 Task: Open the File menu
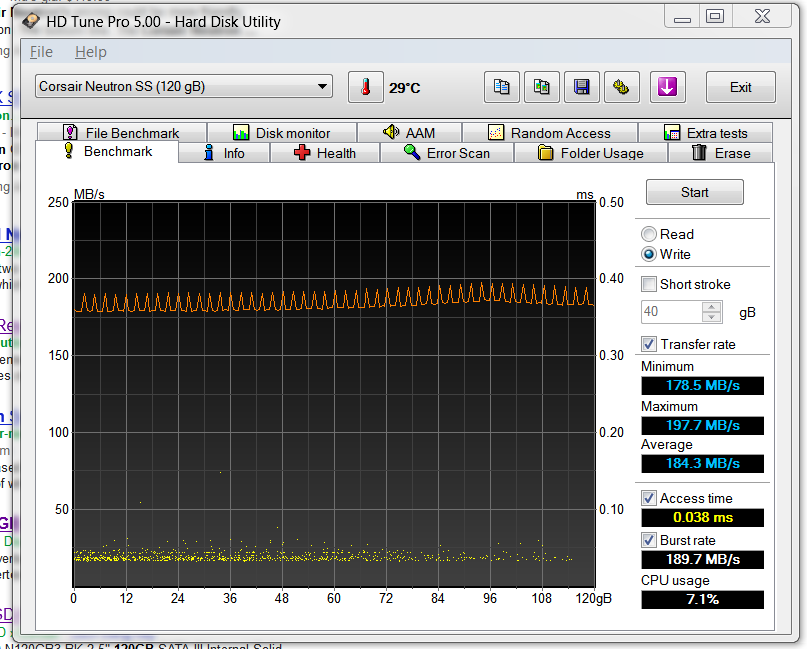41,52
